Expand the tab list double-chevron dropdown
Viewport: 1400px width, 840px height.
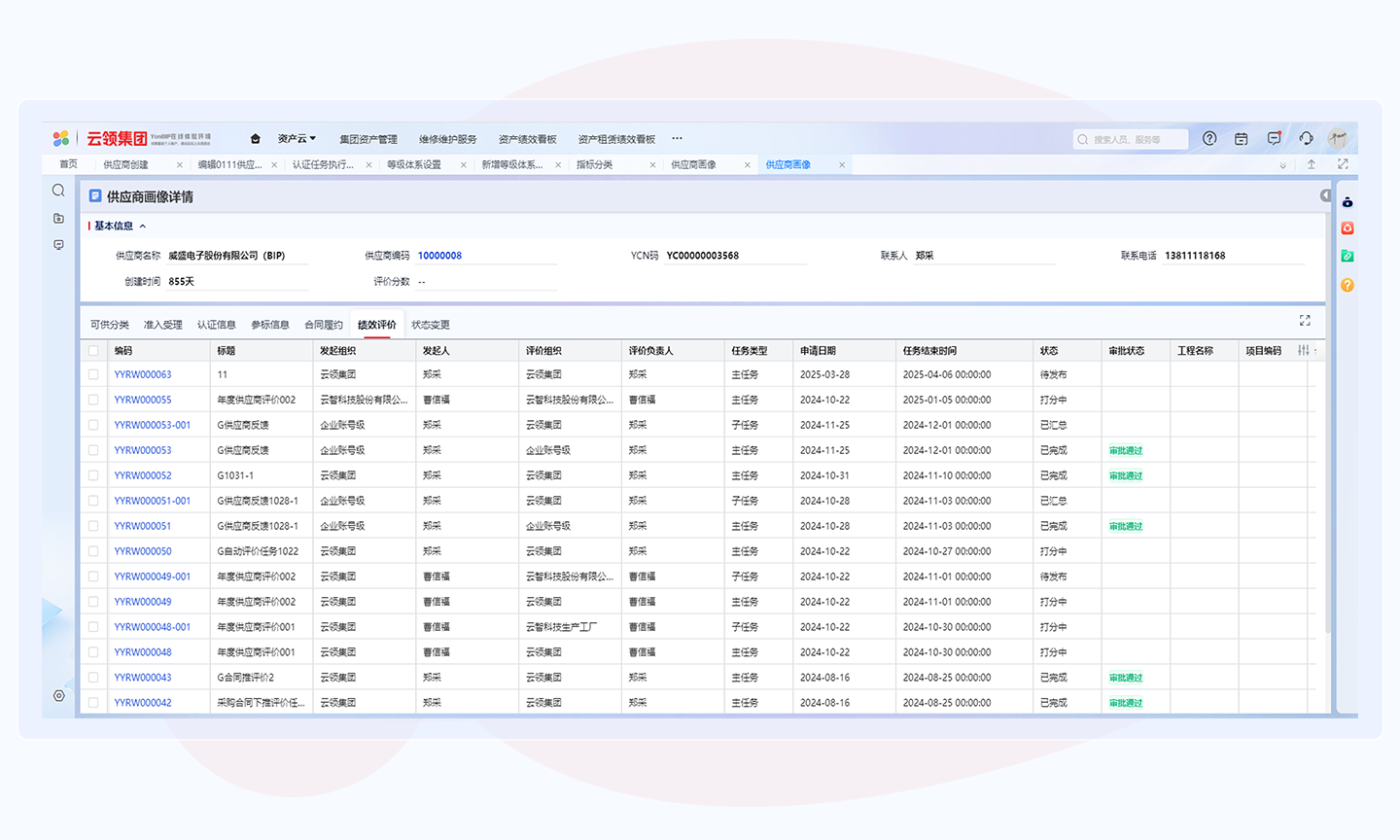click(x=1282, y=165)
